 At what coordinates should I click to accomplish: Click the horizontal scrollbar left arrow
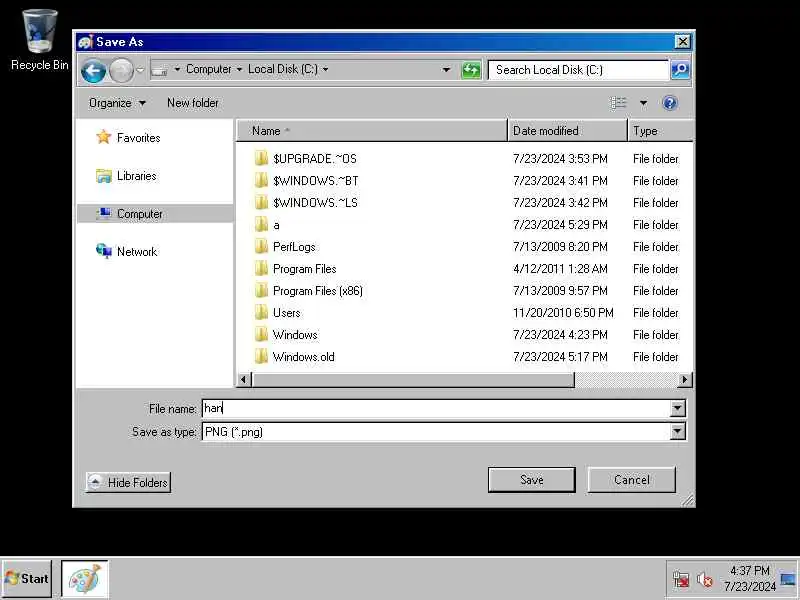pos(244,380)
